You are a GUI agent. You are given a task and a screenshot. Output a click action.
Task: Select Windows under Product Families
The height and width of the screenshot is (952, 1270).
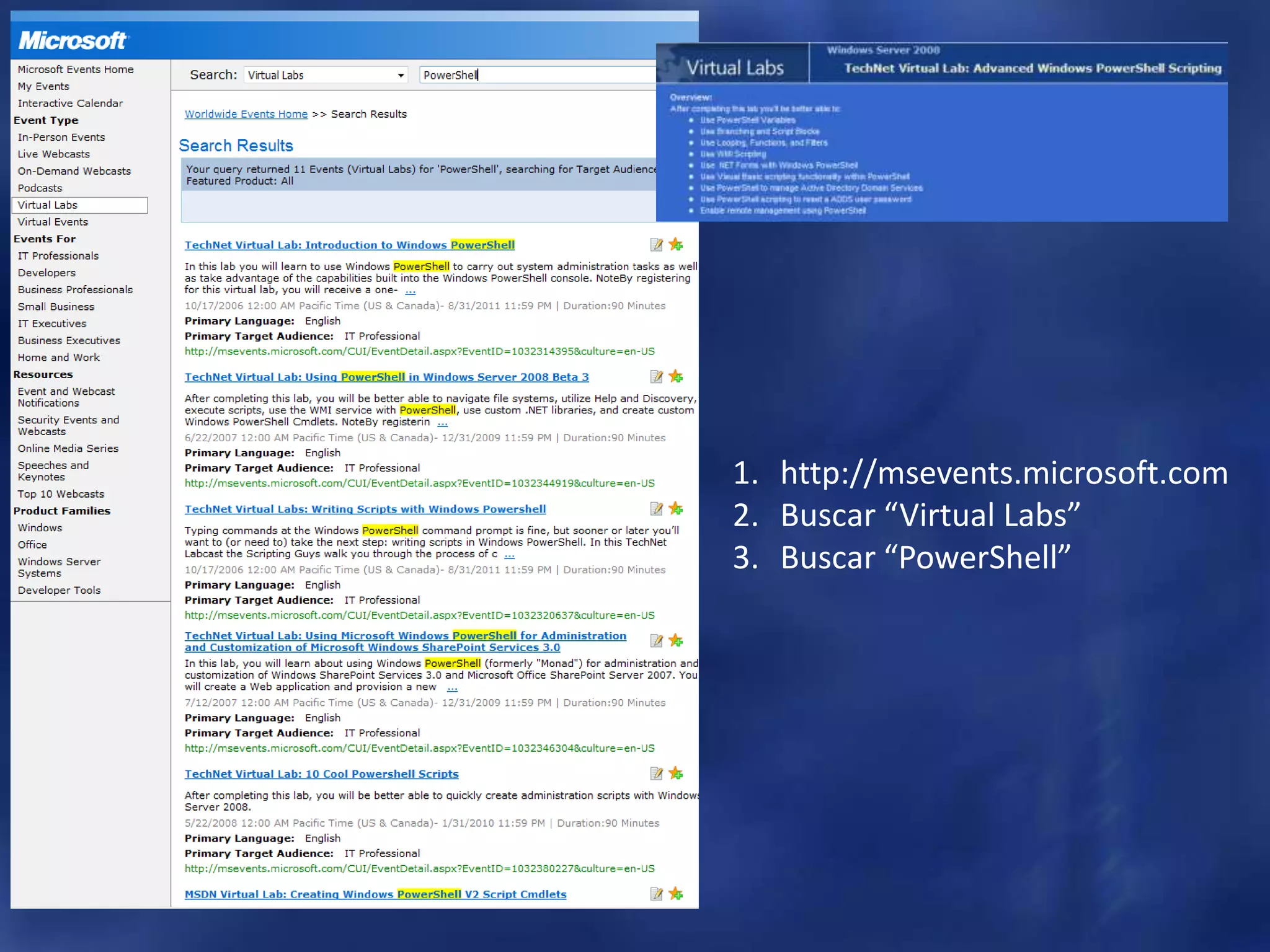point(40,527)
